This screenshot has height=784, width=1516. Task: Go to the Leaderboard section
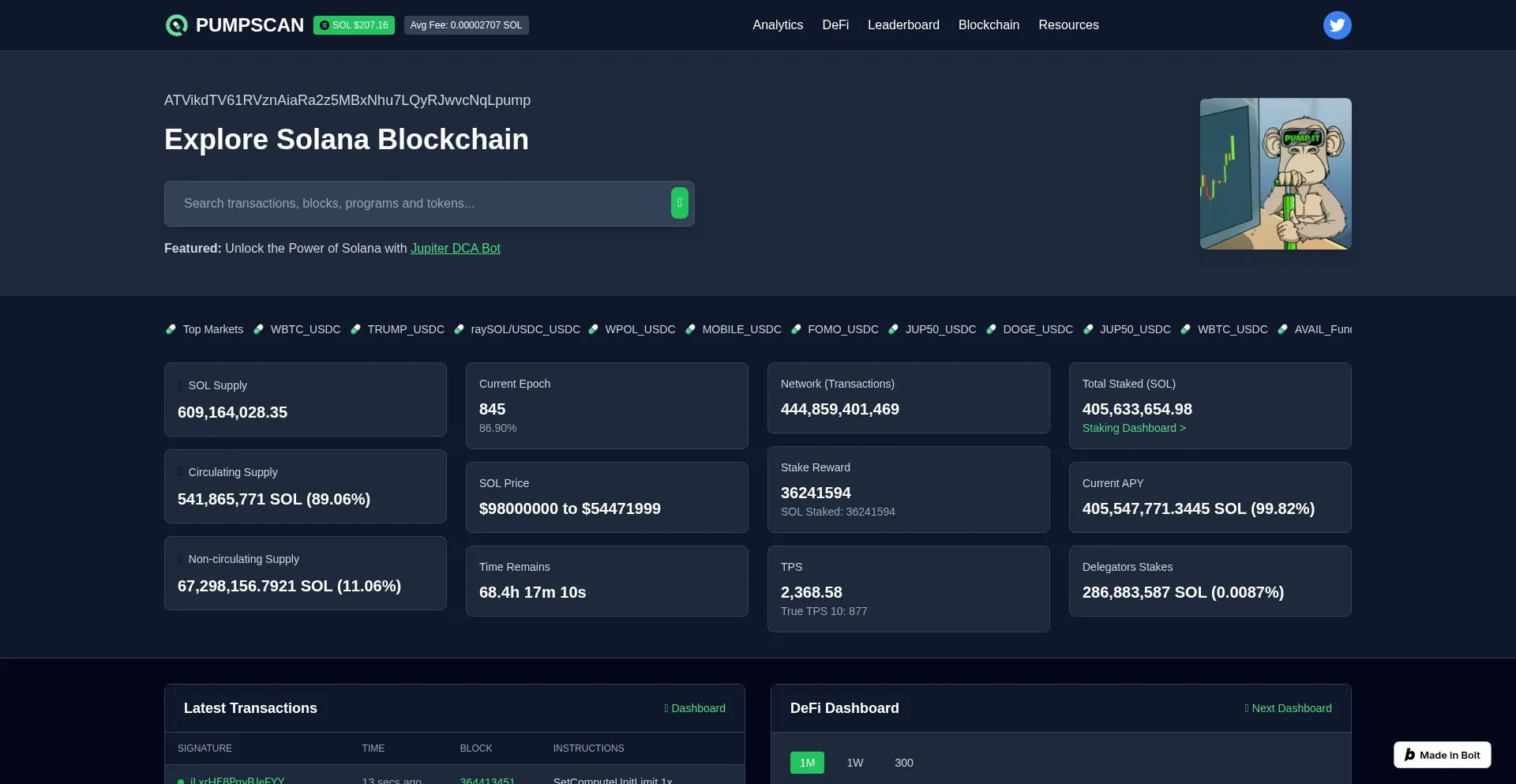(903, 24)
